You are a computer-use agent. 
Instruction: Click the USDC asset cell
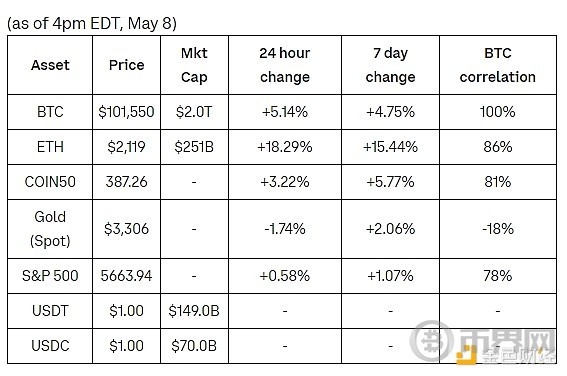click(50, 346)
